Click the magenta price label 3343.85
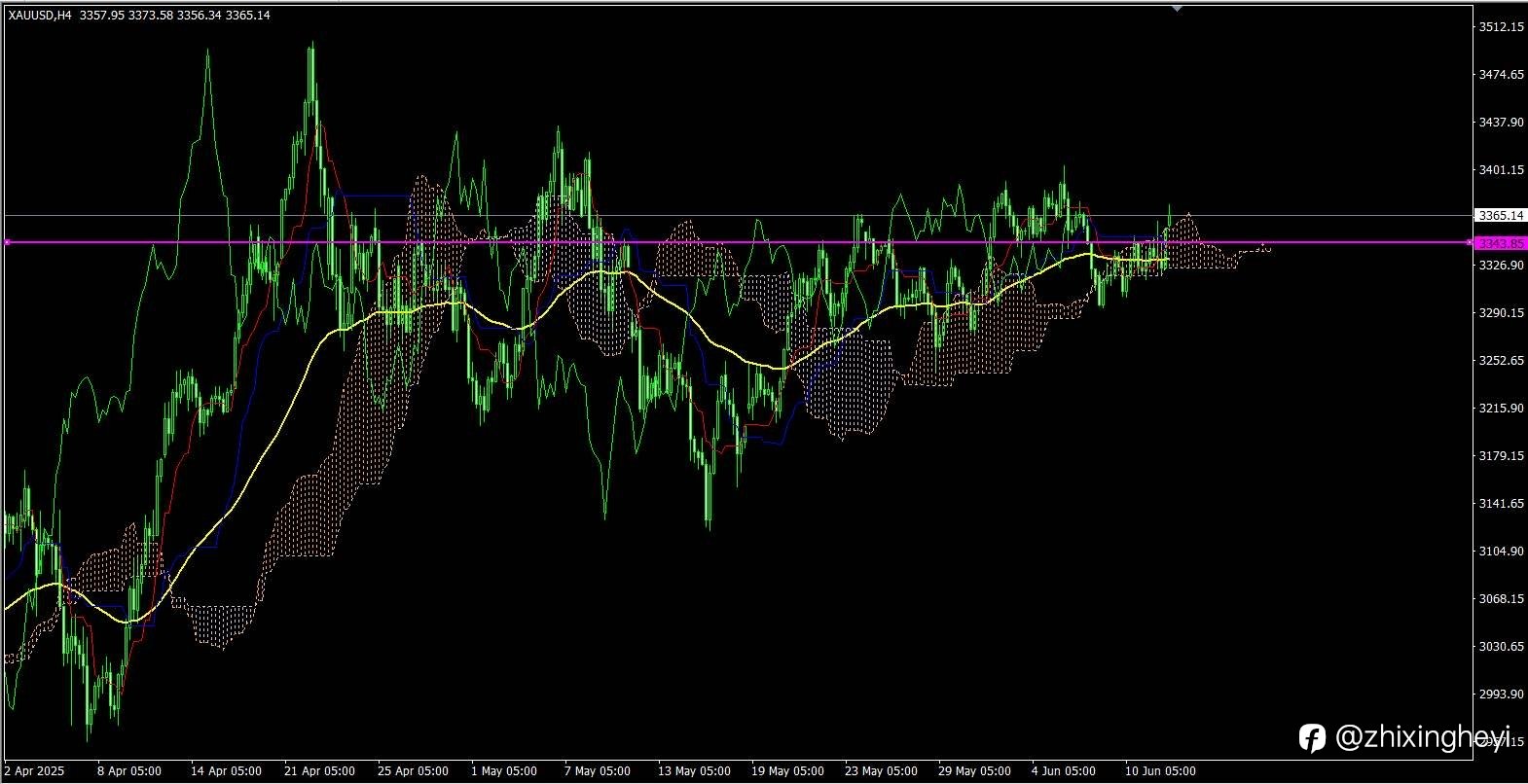The height and width of the screenshot is (784, 1528). 1500,242
